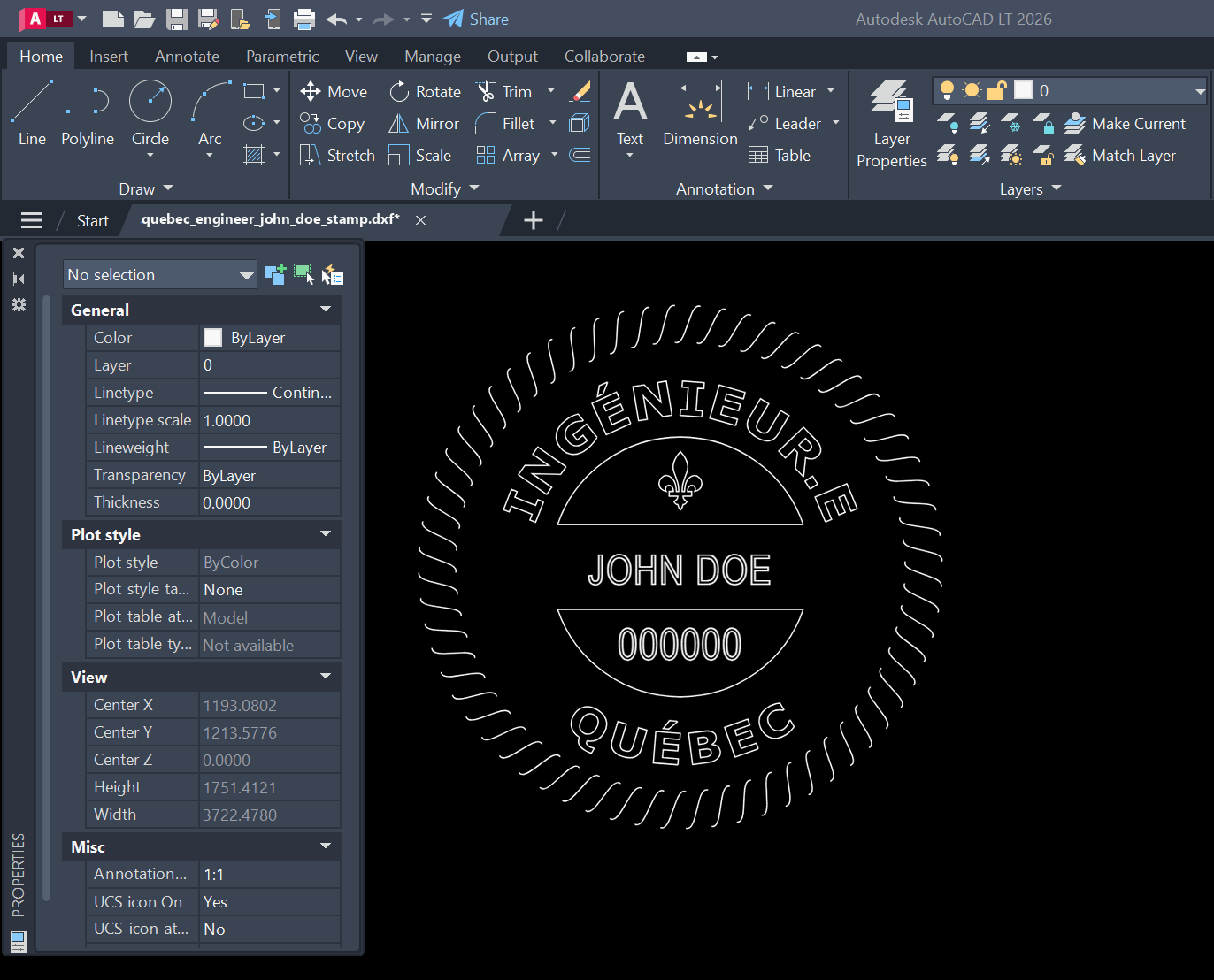This screenshot has width=1214, height=980.
Task: Select the Dimension tool
Action: (x=700, y=112)
